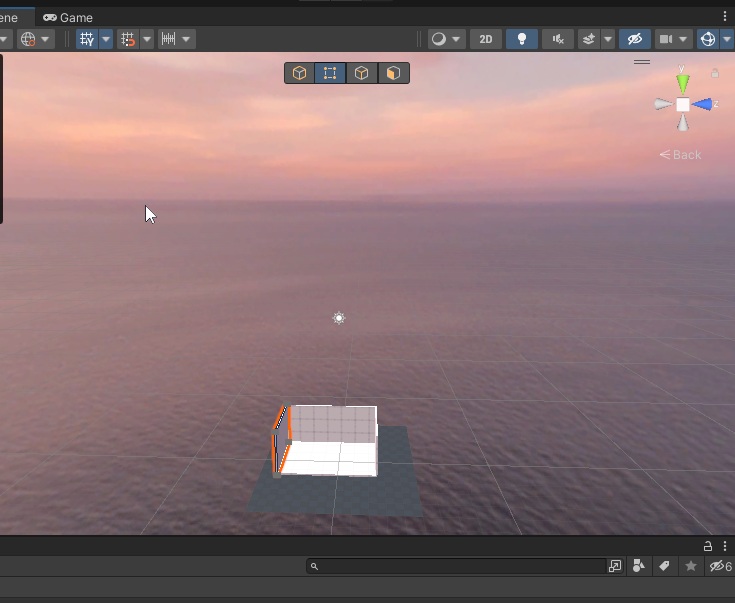Click the Project panel search field
Image resolution: width=735 pixels, height=603 pixels.
[456, 566]
